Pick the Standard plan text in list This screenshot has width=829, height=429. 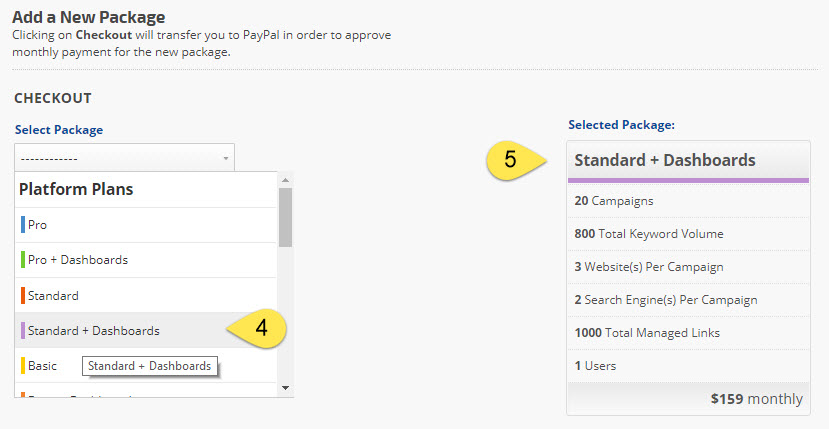point(54,296)
